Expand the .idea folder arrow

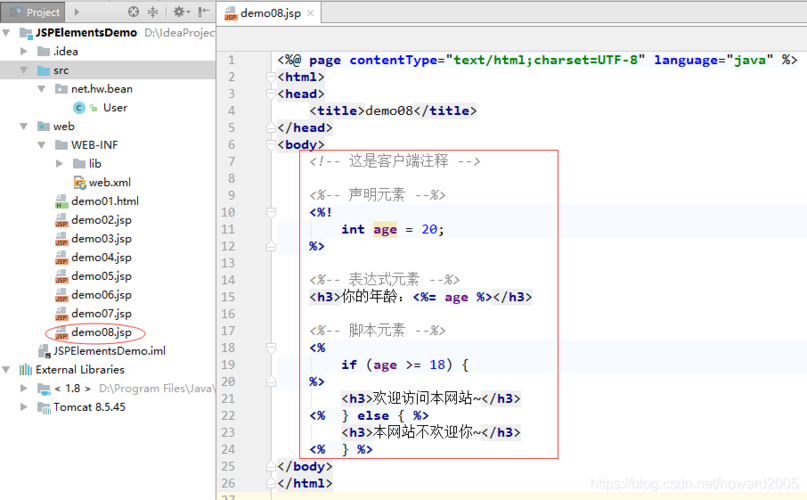tap(24, 51)
